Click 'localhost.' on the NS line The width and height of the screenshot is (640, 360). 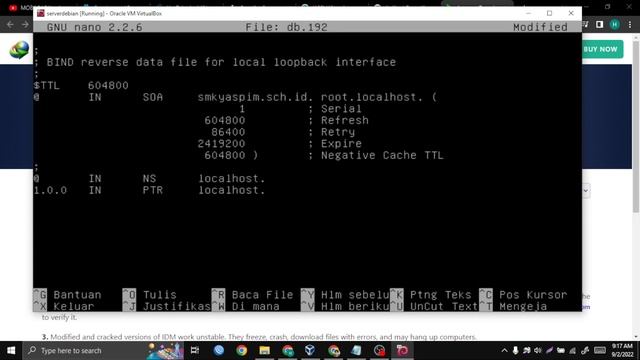[232, 179]
